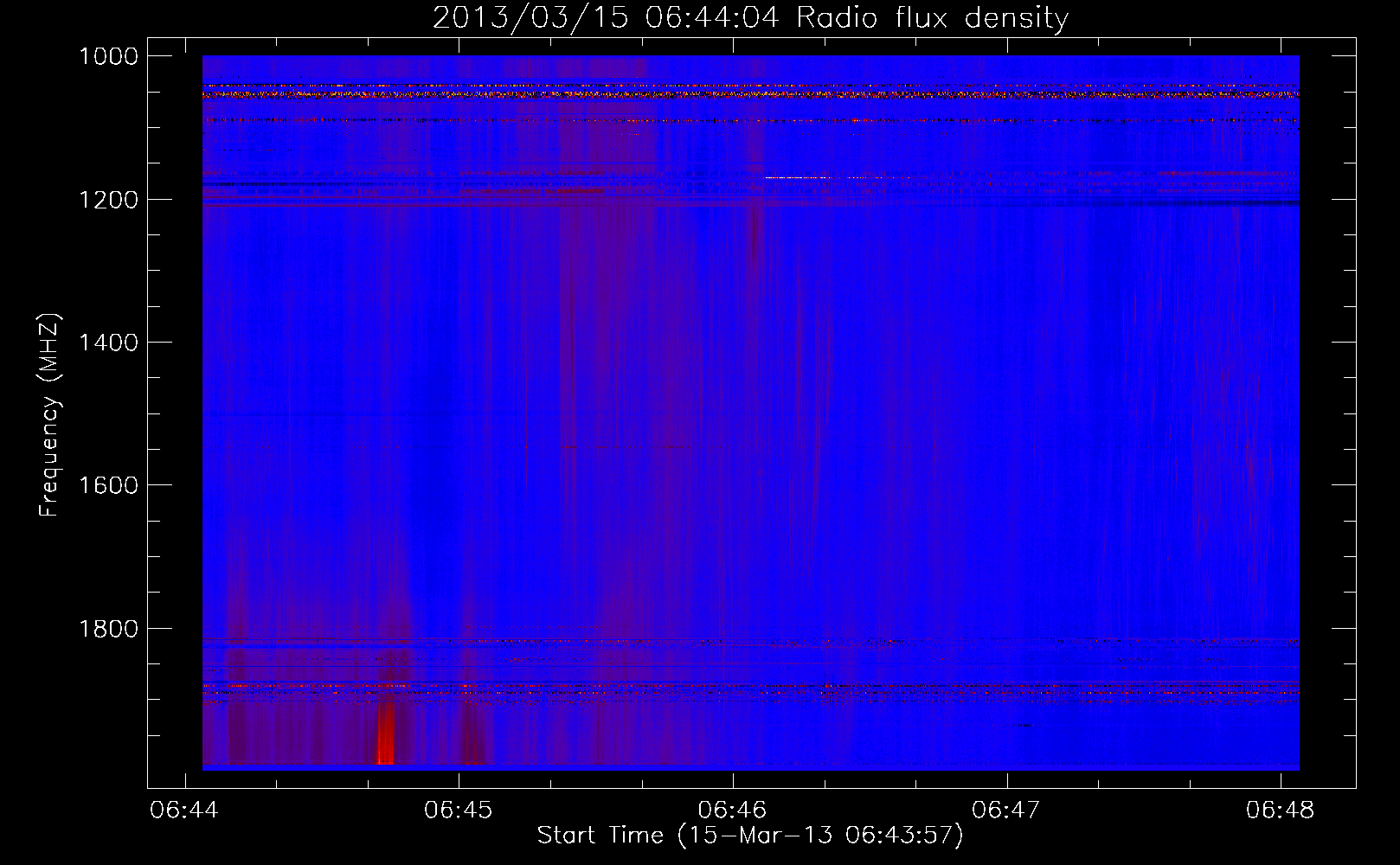This screenshot has height=865, width=1400.
Task: Click the 06:46 time tick label
Action: point(732,811)
